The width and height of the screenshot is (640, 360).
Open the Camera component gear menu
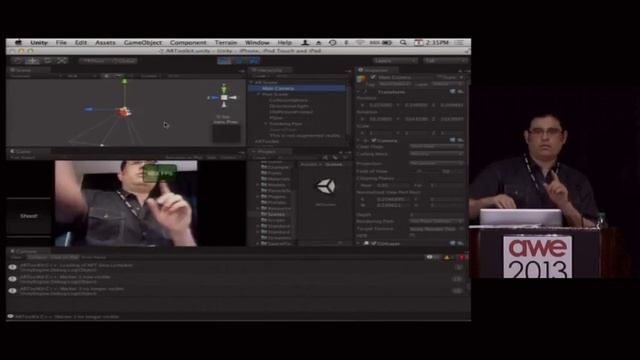(x=460, y=140)
